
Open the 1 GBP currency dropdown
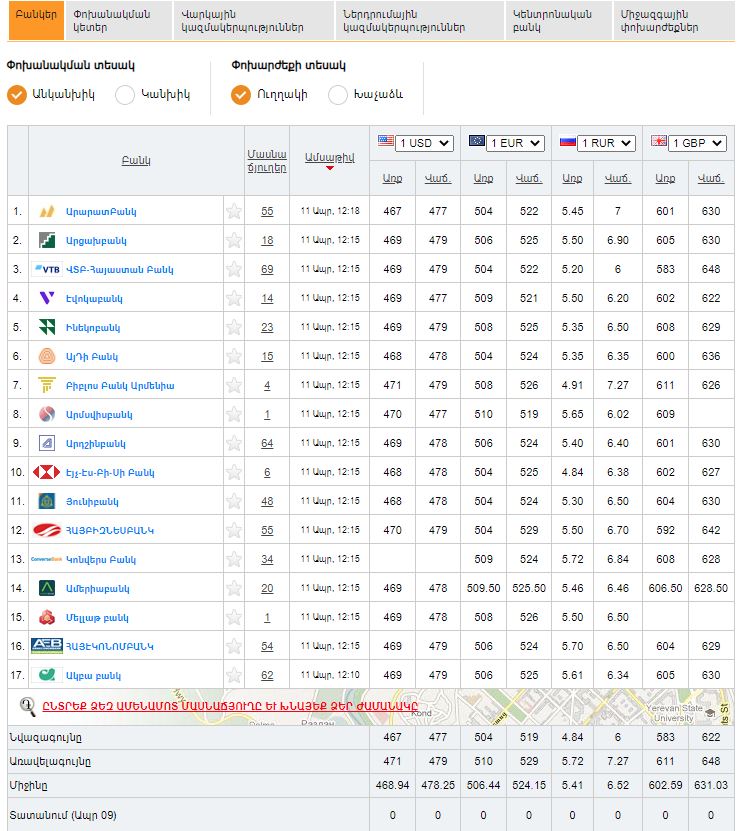point(697,143)
